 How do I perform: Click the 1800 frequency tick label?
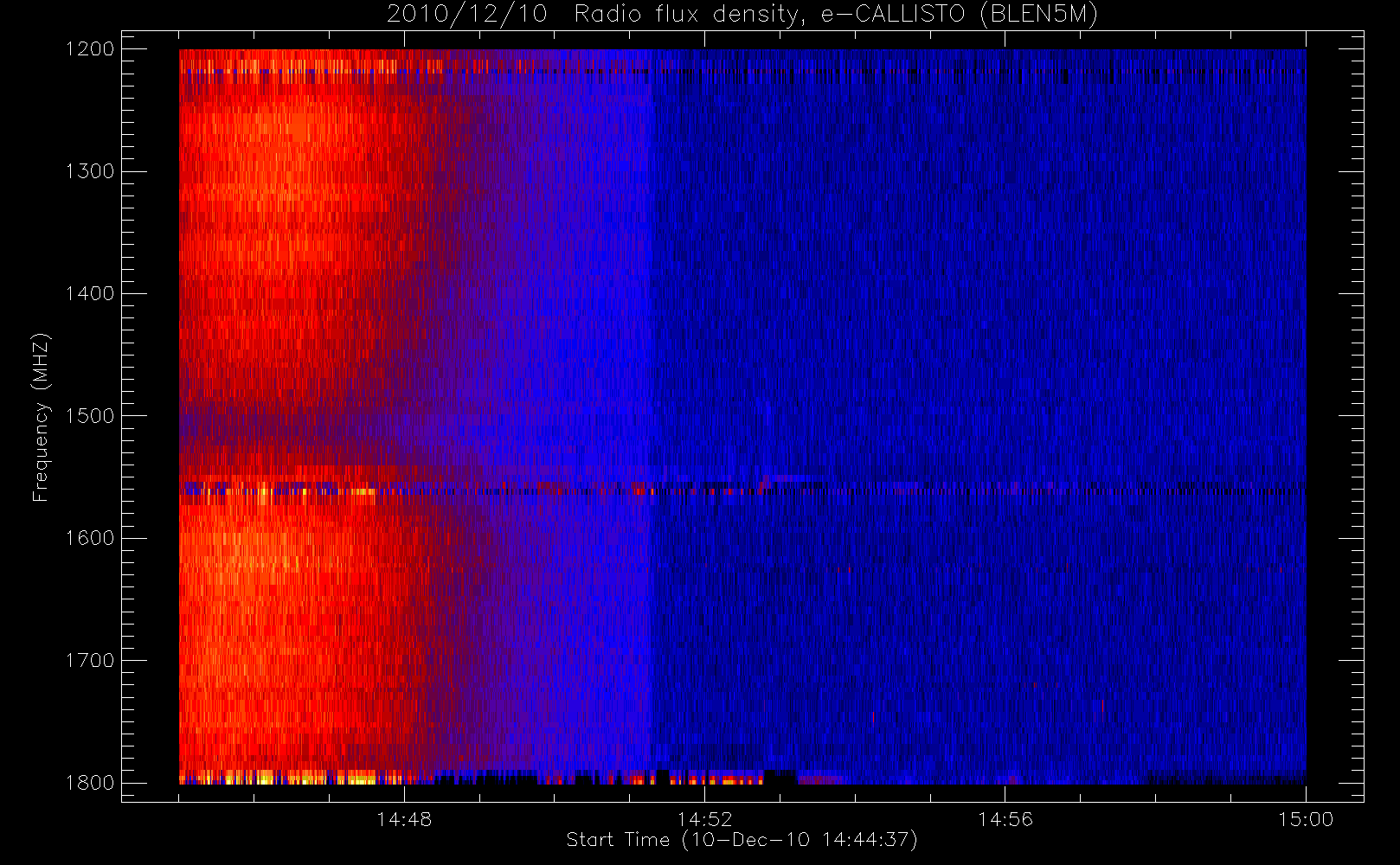90,783
